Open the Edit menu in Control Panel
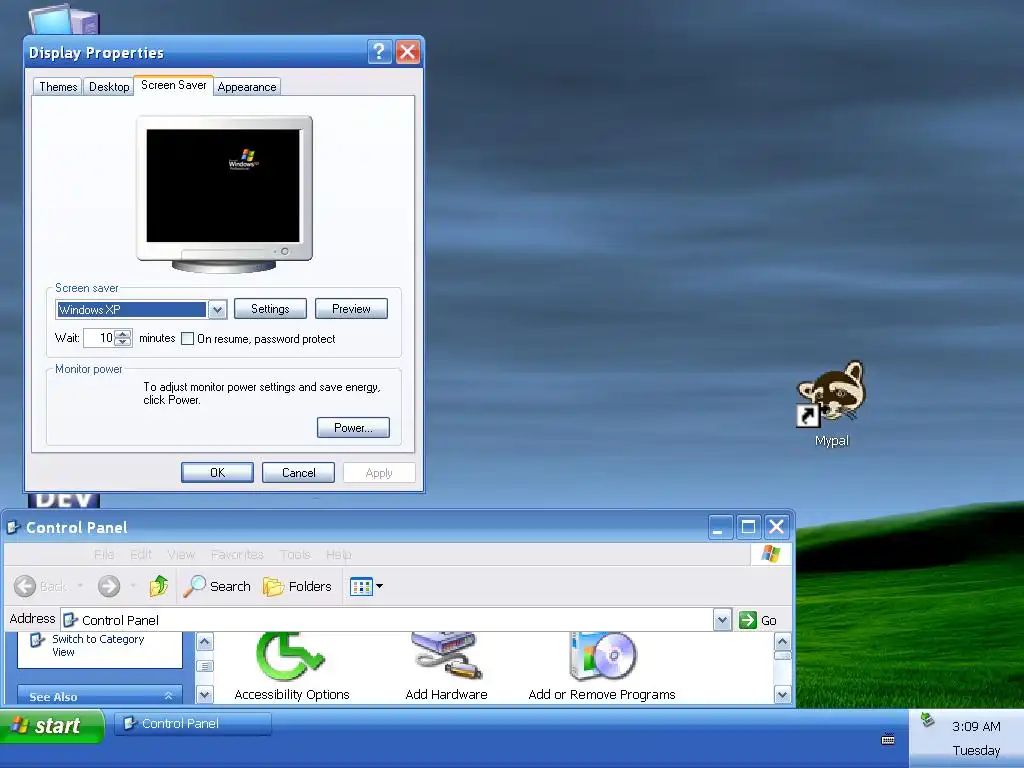The width and height of the screenshot is (1024, 768). click(140, 554)
